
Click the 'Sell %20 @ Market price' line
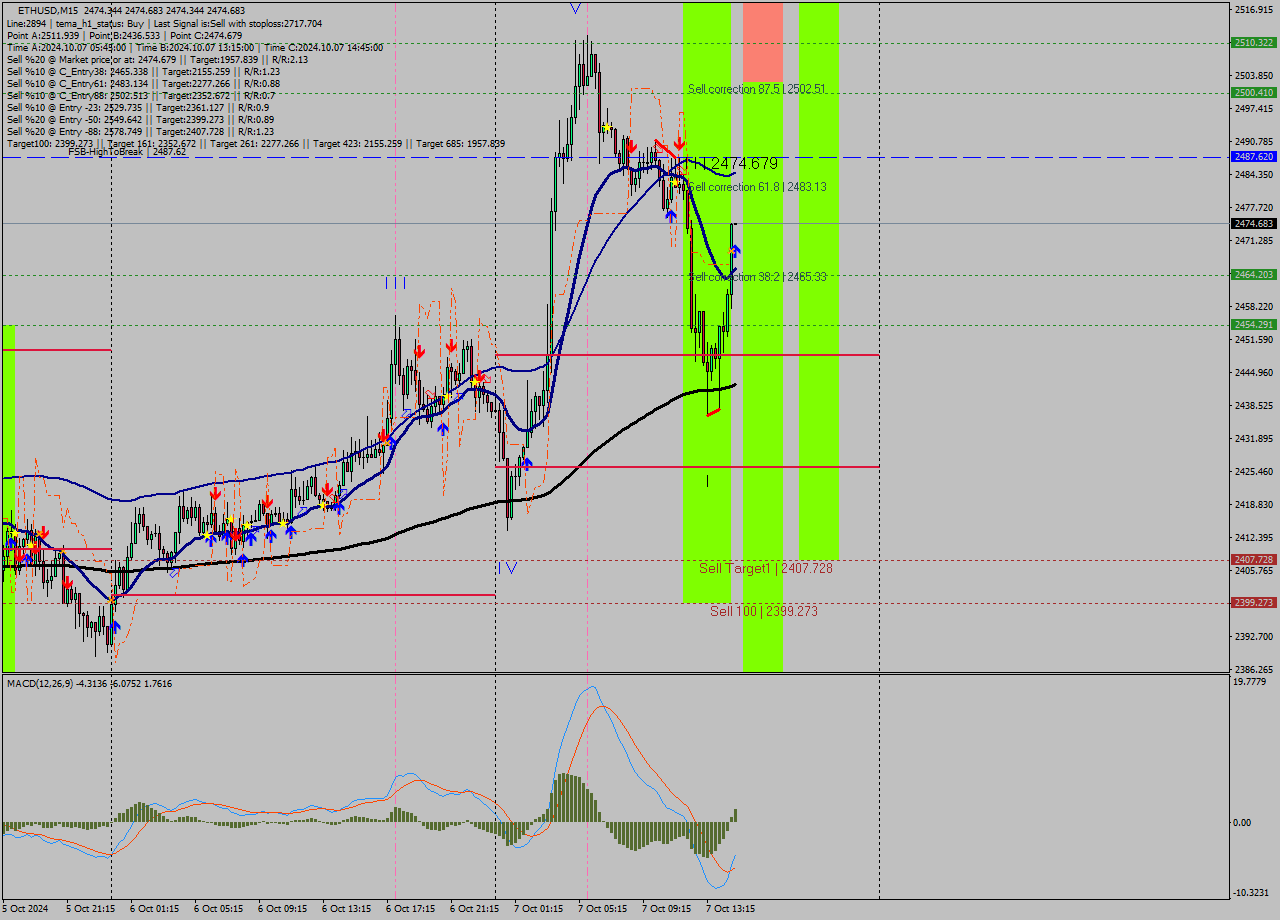tap(157, 59)
